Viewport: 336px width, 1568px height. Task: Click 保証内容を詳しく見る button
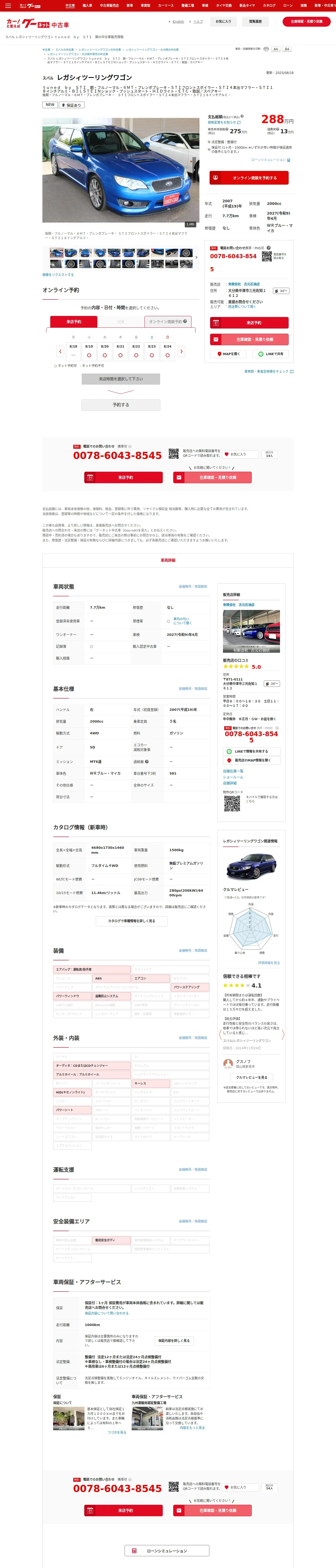pyautogui.click(x=174, y=1340)
